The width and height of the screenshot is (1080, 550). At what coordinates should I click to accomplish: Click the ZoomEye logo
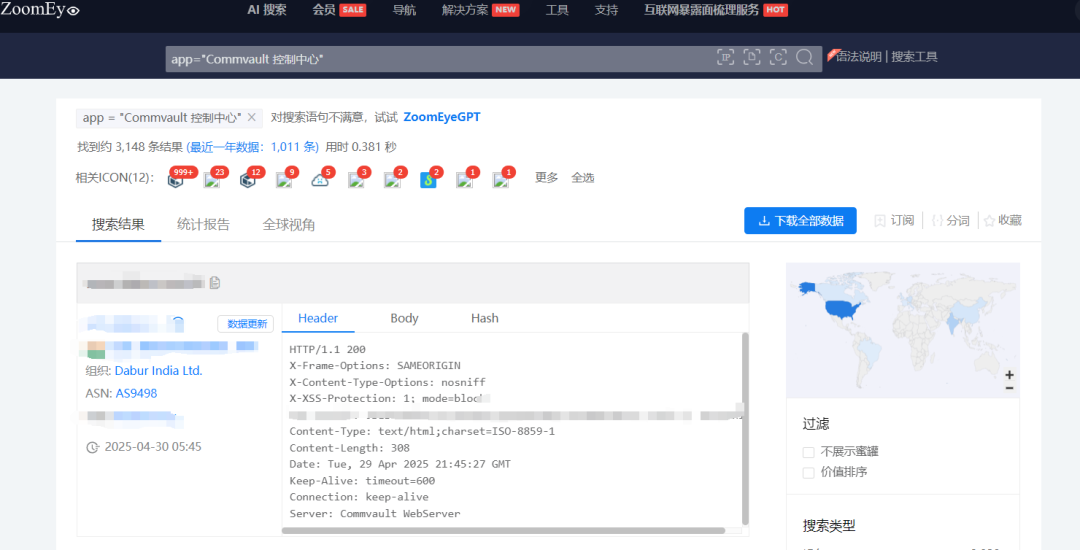click(x=40, y=10)
